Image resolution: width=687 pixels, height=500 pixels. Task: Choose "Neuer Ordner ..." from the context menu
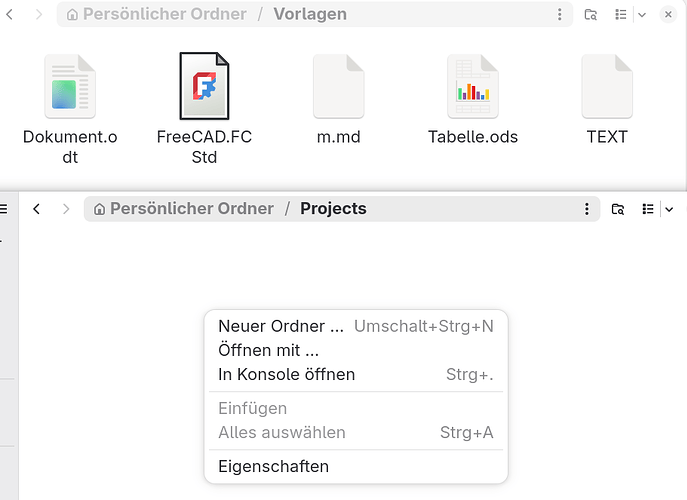(280, 326)
